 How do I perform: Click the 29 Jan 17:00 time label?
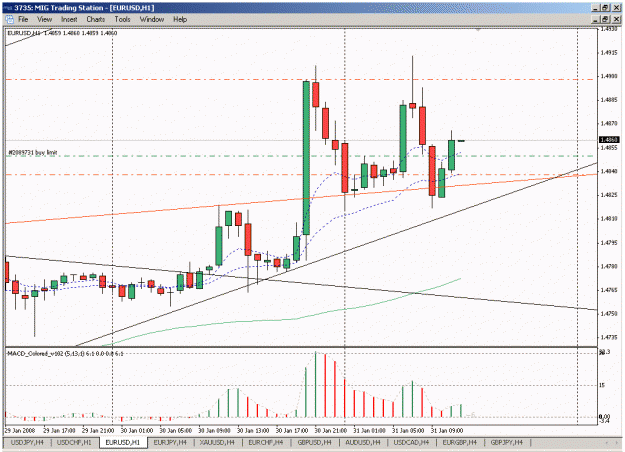click(x=59, y=431)
